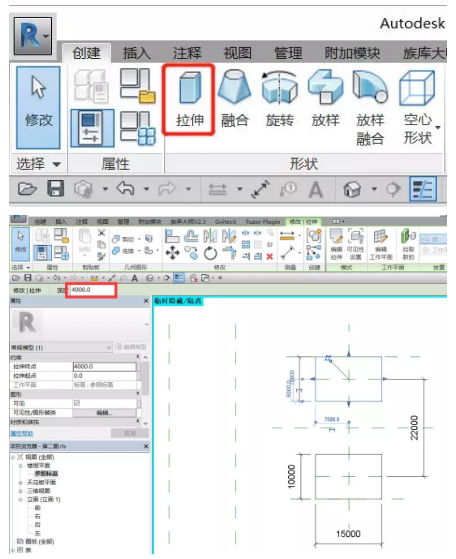Viewport: 456px width, 559px height.
Task: Click the 拉伸起点 value field 0.0 in Properties
Action: [104, 376]
